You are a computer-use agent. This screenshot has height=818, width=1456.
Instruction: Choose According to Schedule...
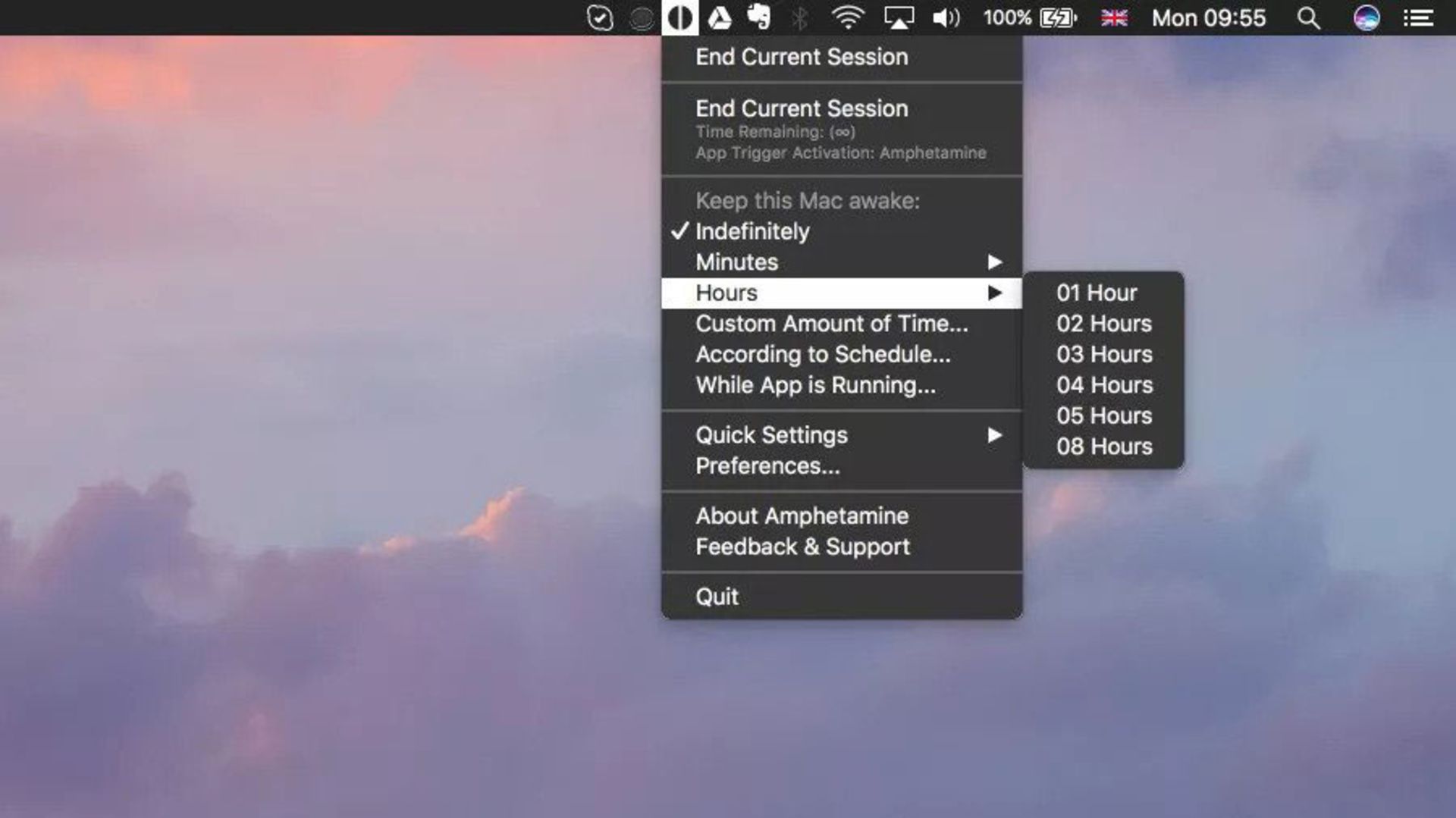[842, 354]
